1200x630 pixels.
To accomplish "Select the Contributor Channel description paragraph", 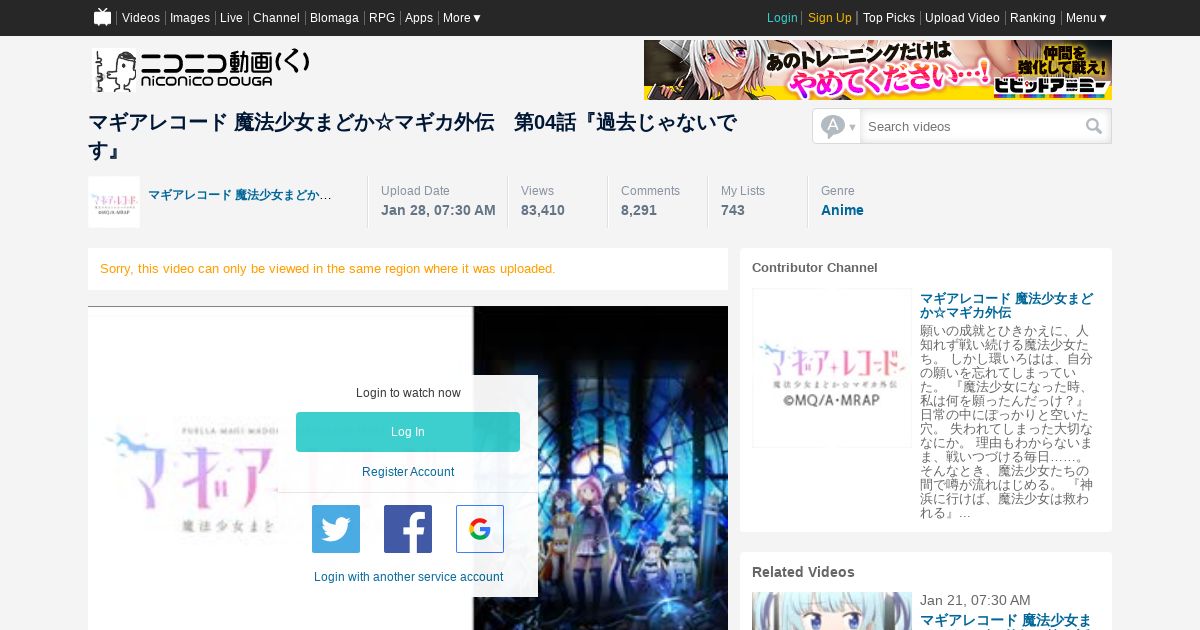I will pos(1006,422).
